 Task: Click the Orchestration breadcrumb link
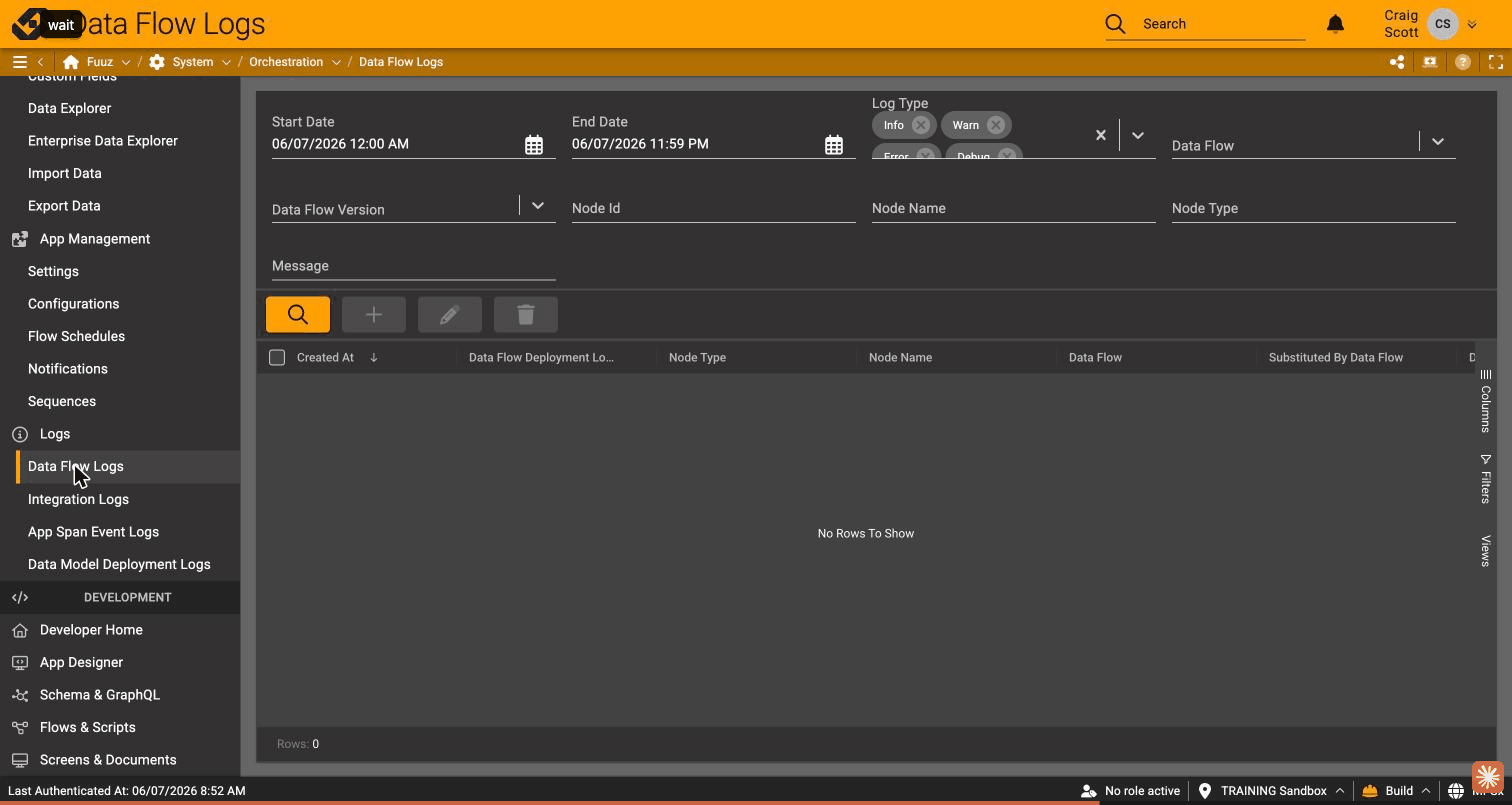point(286,62)
